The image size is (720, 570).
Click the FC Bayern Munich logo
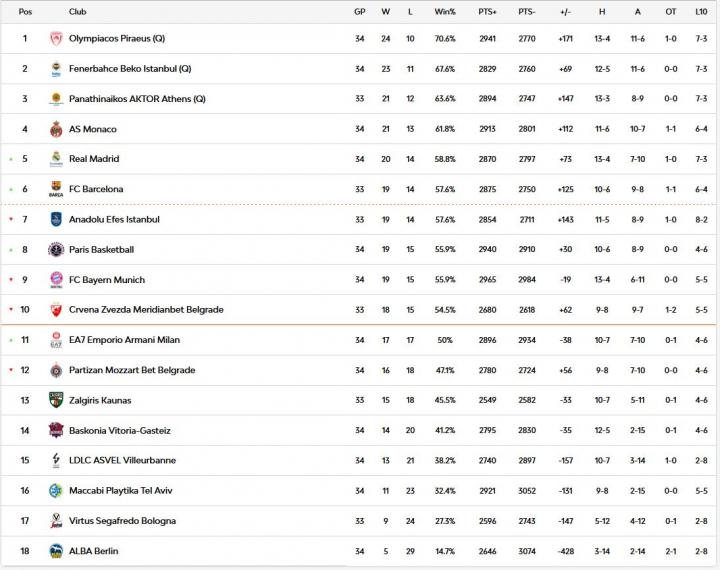pyautogui.click(x=56, y=280)
